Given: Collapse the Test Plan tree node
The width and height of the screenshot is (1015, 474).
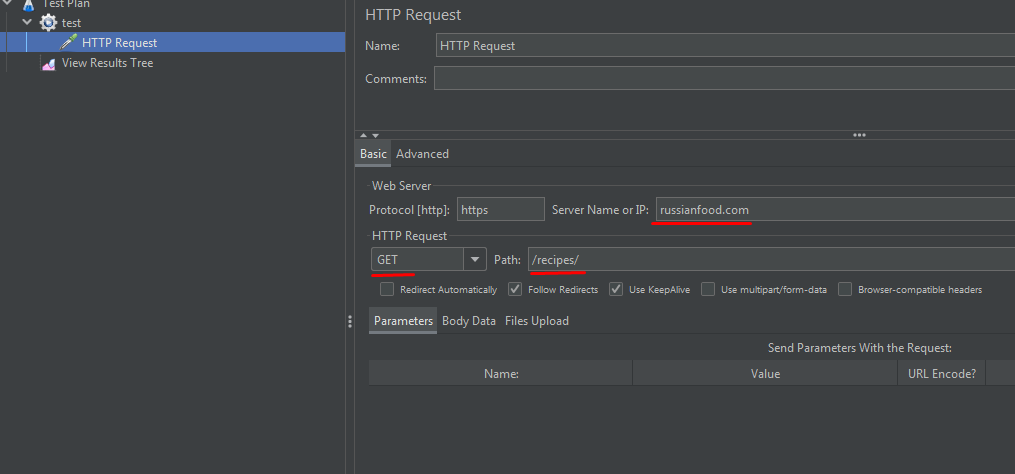Looking at the screenshot, I should [x=7, y=3].
